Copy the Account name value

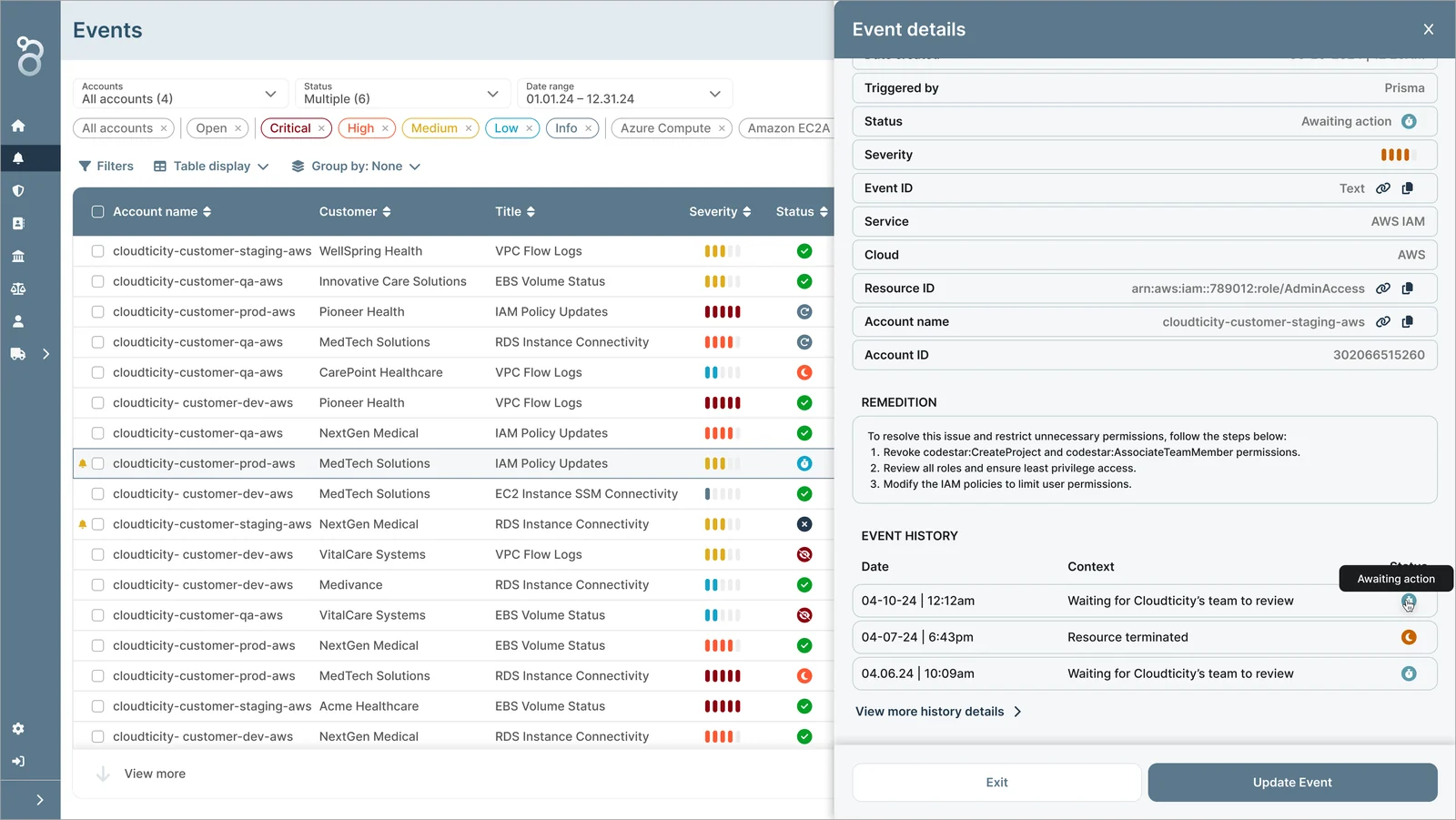1408,321
